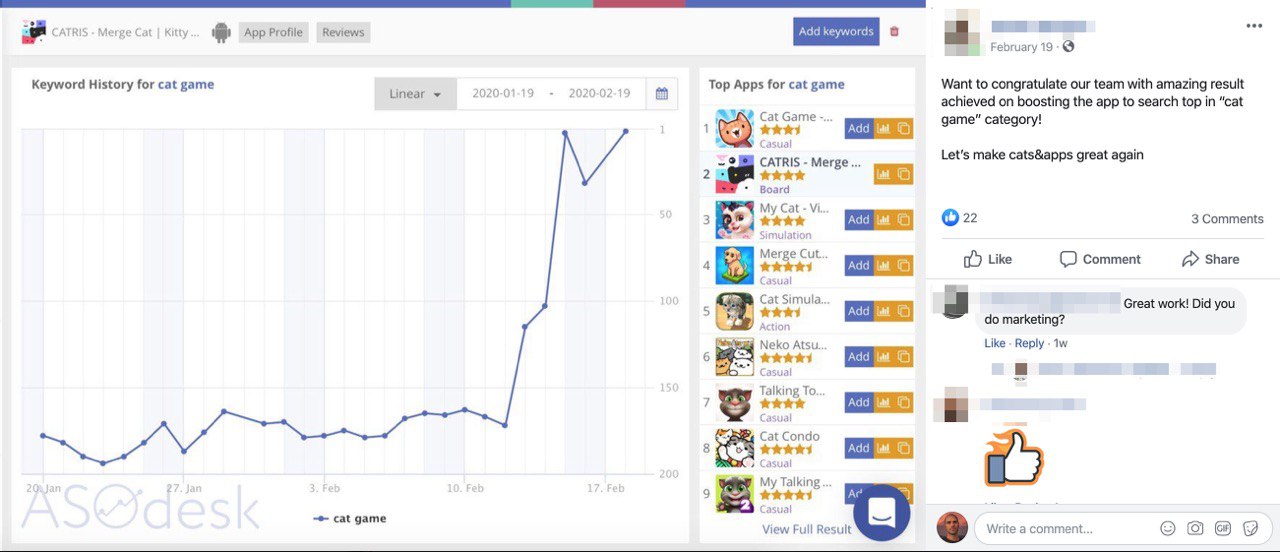
Task: Open View Full Result link
Action: coord(807,529)
